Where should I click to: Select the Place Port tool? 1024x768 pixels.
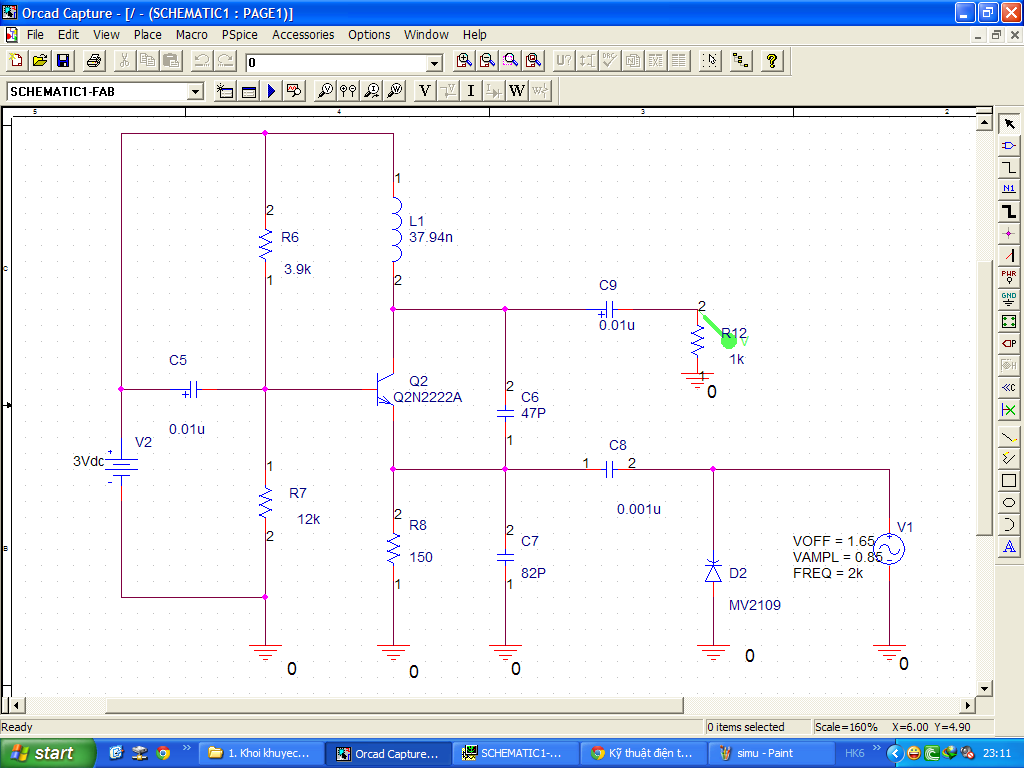[1009, 344]
